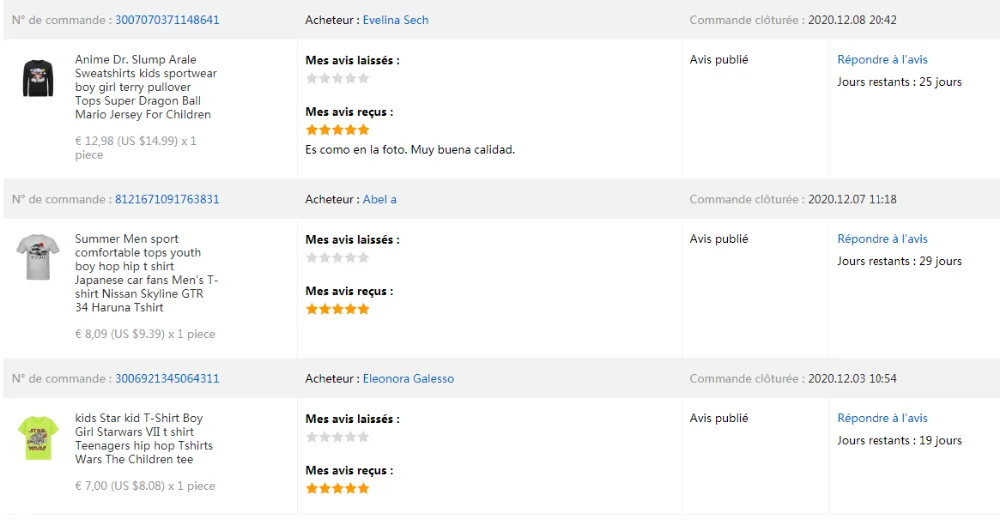View buyer Evelina Sech's profile
1000x525 pixels.
click(395, 20)
